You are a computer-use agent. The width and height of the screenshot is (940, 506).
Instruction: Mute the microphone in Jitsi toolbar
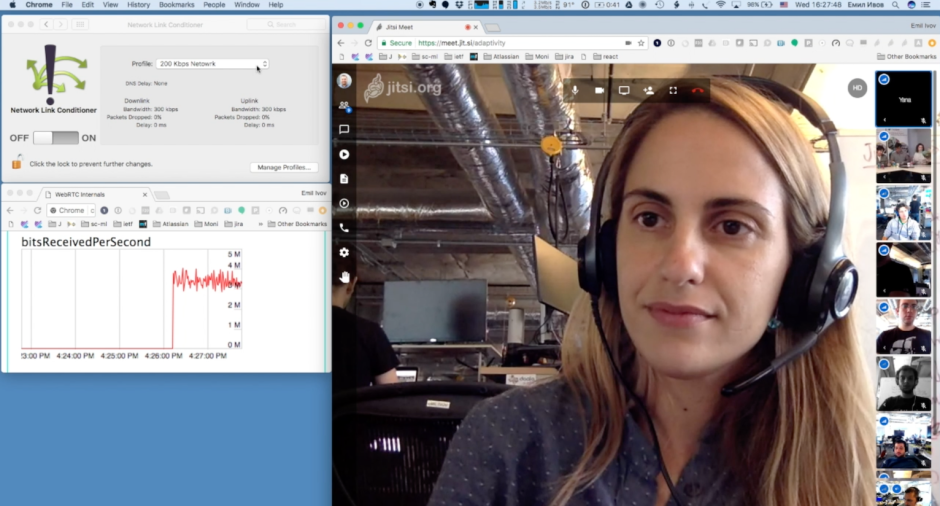(575, 90)
